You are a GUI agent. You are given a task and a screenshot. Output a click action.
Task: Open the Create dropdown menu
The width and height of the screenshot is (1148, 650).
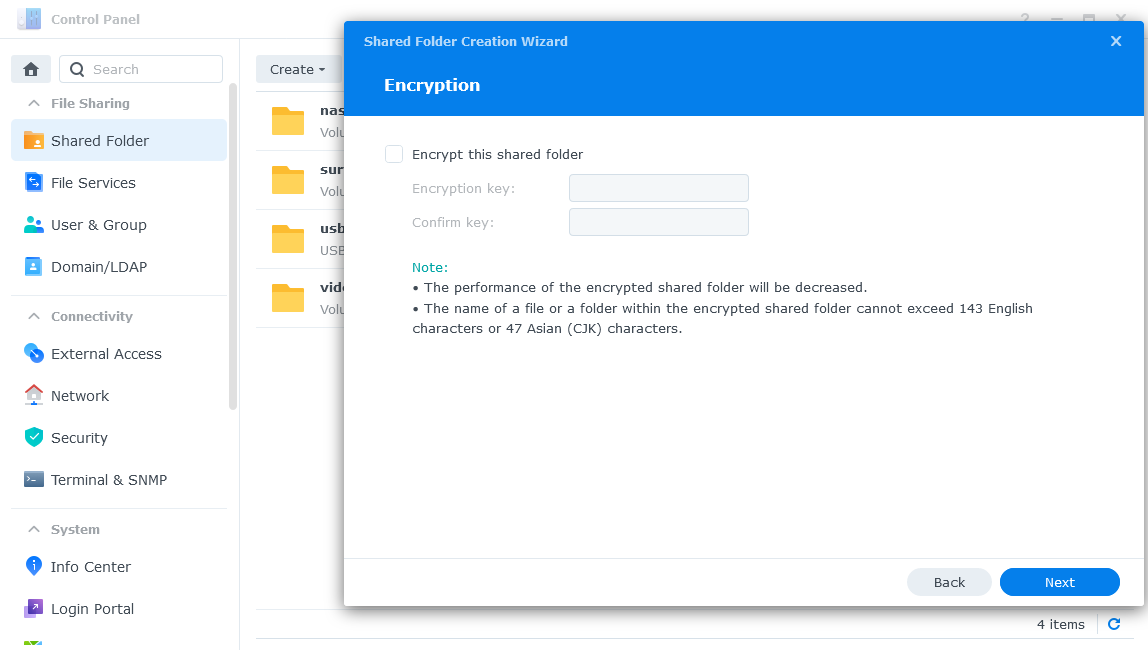[x=297, y=69]
